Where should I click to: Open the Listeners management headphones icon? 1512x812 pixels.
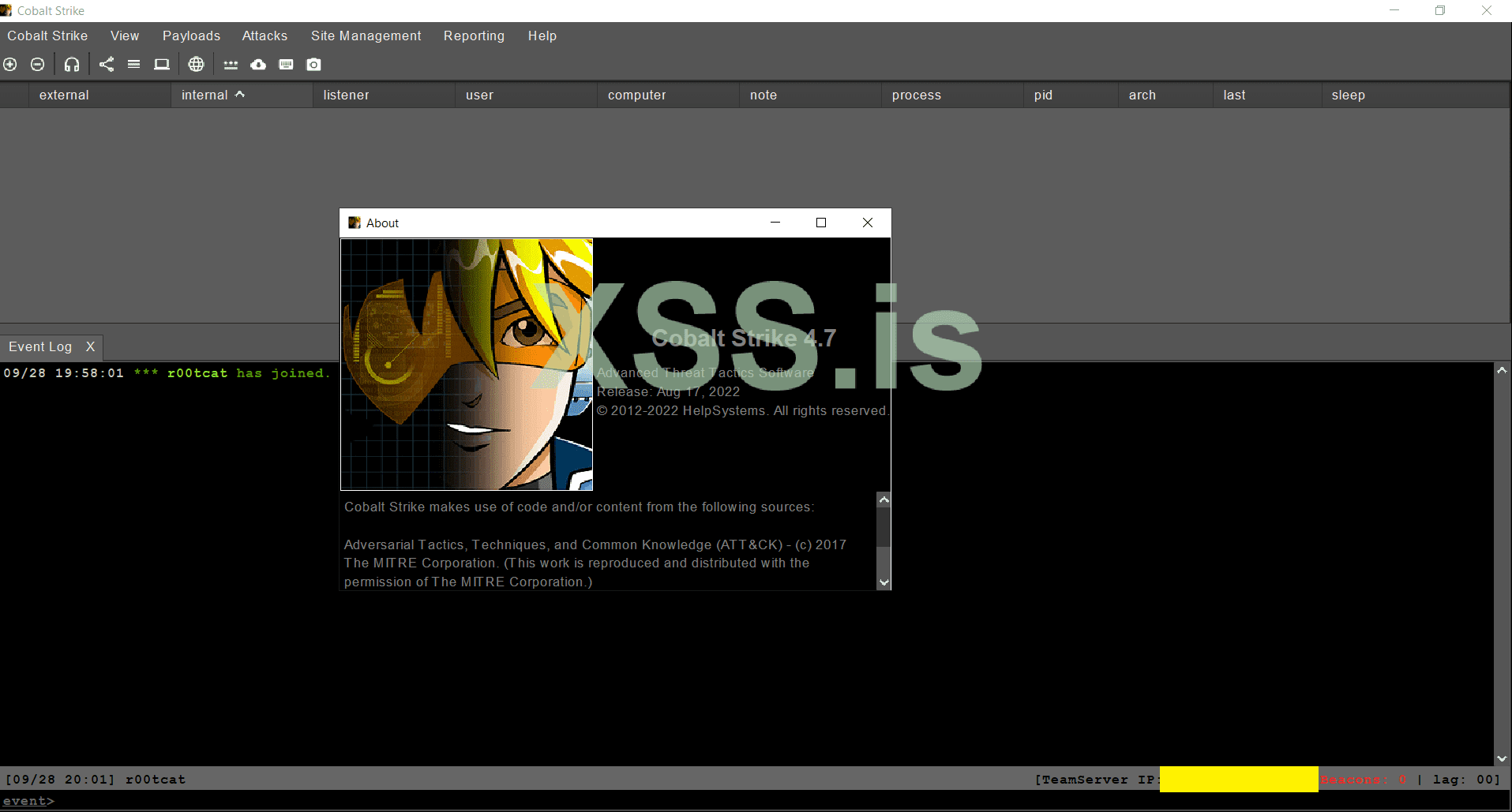[72, 64]
